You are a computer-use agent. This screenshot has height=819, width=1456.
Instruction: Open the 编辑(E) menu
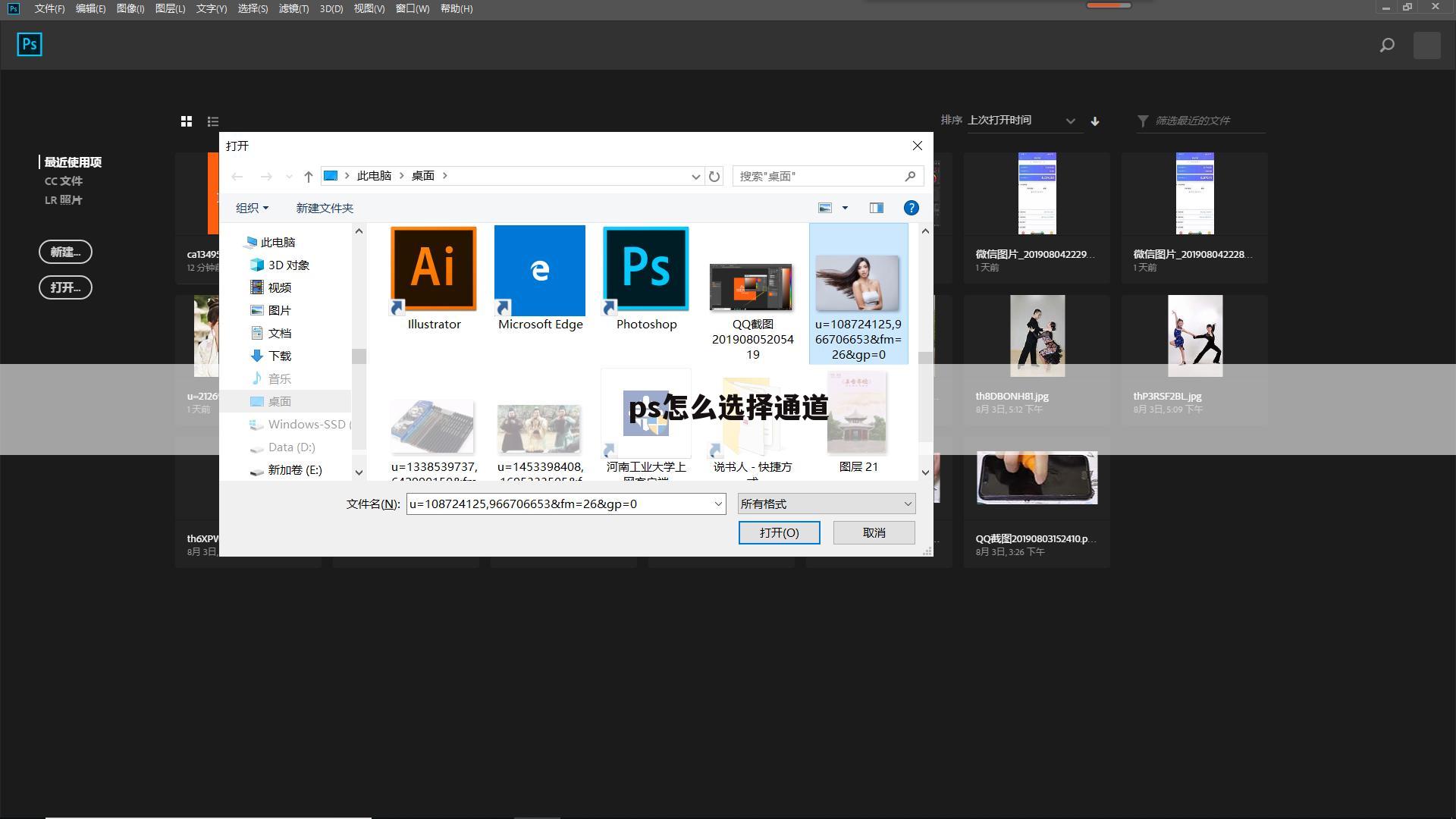[x=90, y=8]
